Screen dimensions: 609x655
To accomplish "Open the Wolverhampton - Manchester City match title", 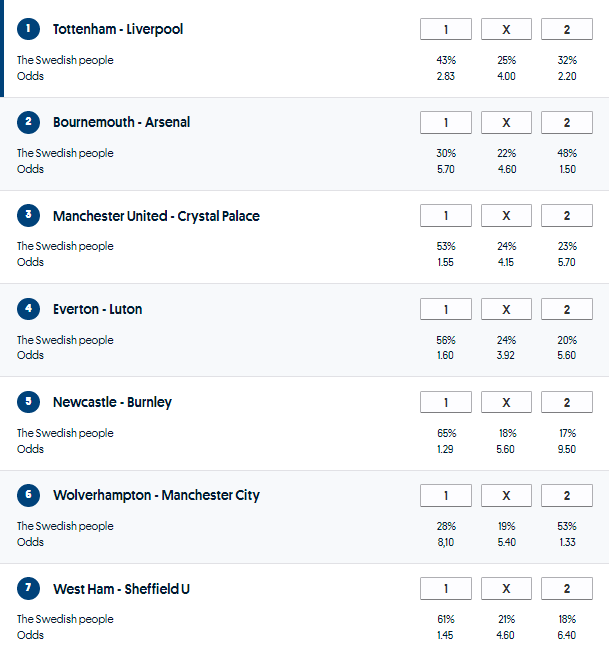I will click(x=156, y=495).
